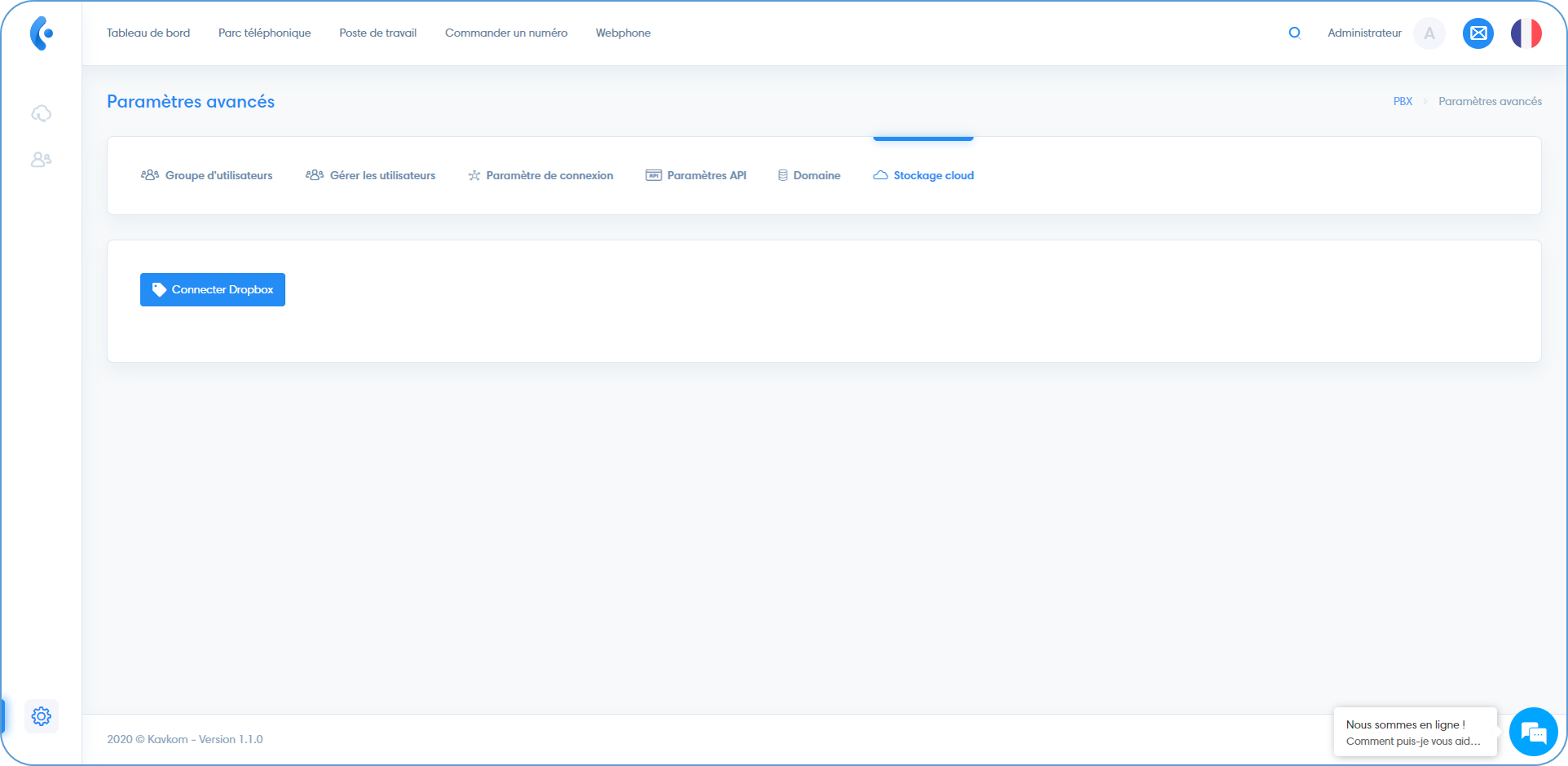Click the Kavkom logo
Viewport: 1568px width, 766px height.
click(x=39, y=33)
